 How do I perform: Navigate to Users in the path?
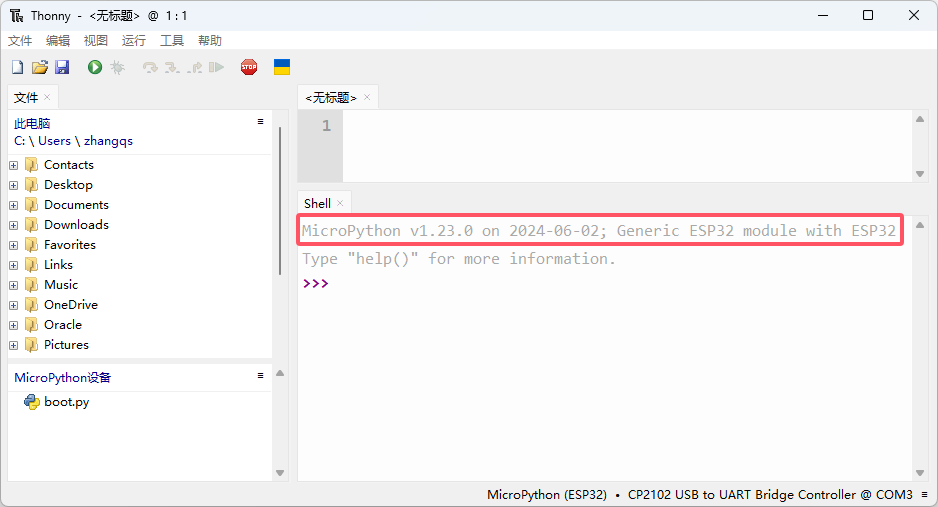pos(54,141)
